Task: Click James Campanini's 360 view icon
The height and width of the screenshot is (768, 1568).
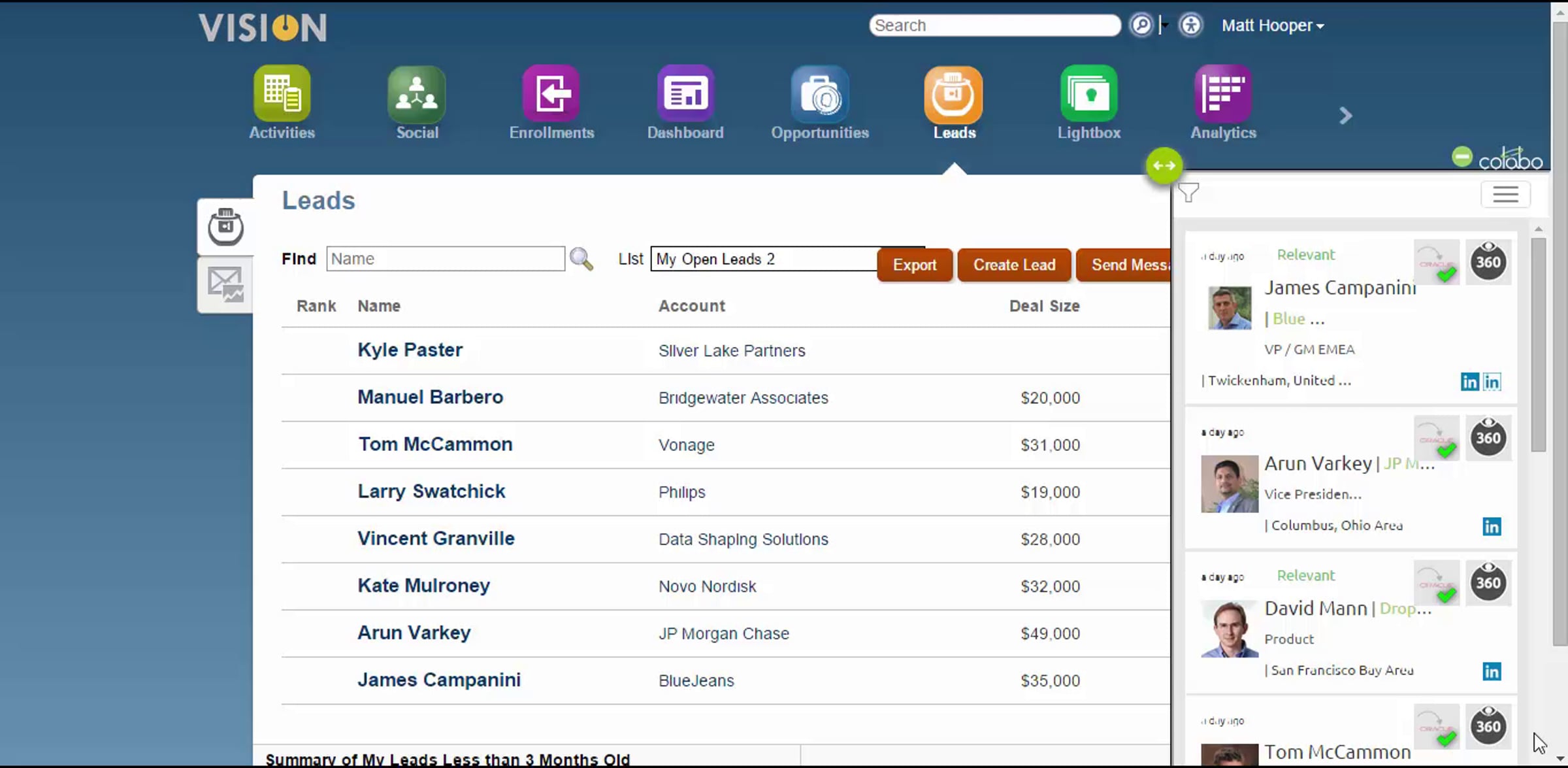Action: point(1488,262)
